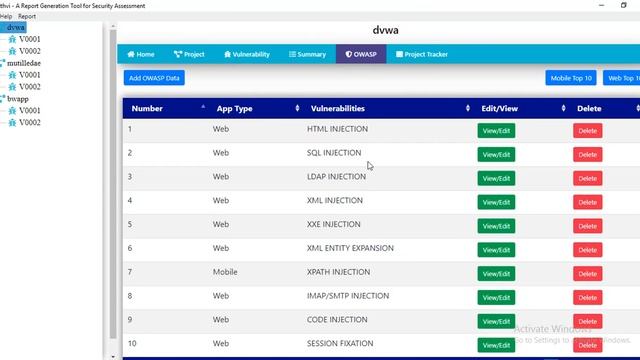The width and height of the screenshot is (640, 360).
Task: Click the Mobile Top 10 button
Action: click(571, 78)
